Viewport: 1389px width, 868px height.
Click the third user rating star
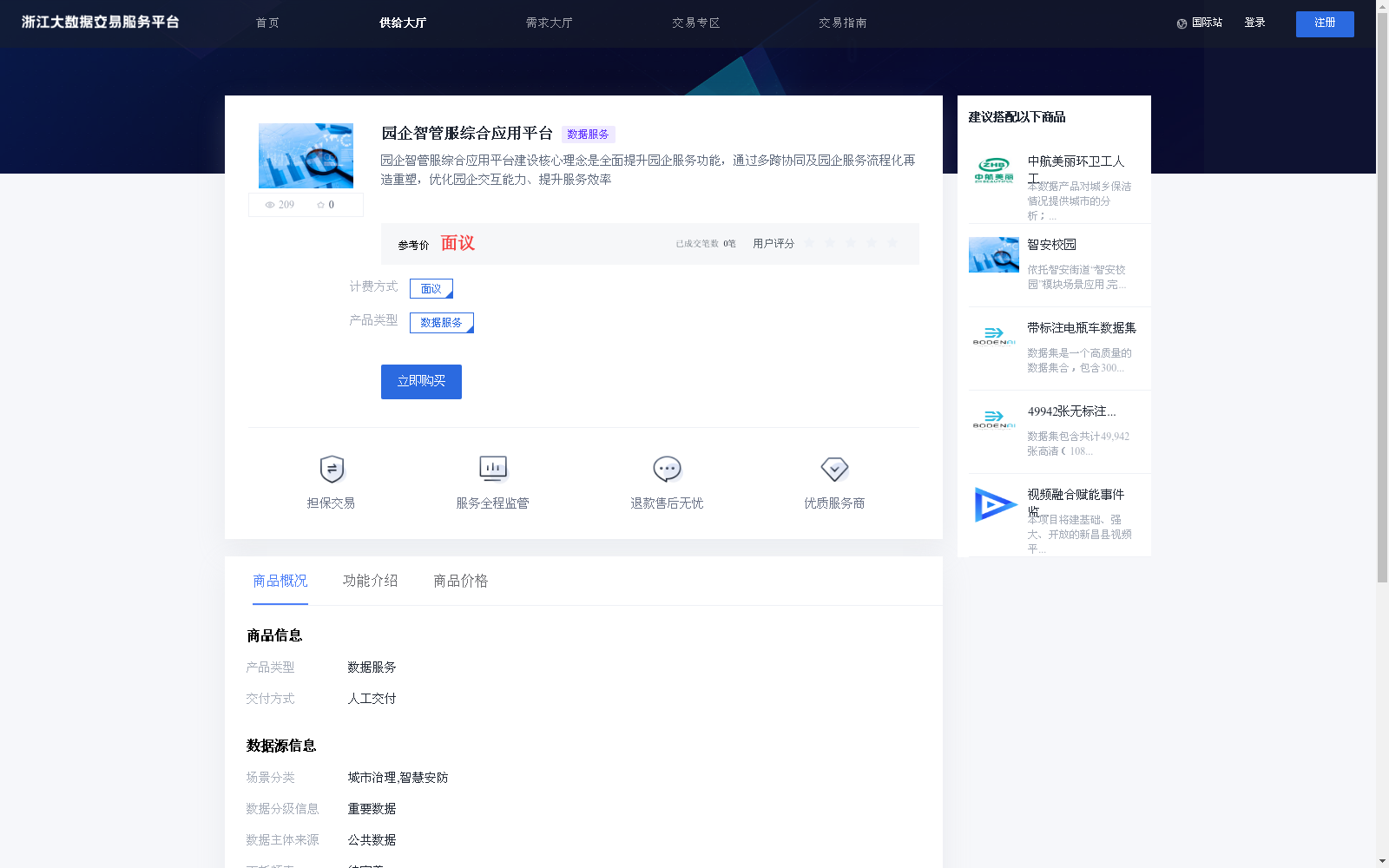point(851,243)
